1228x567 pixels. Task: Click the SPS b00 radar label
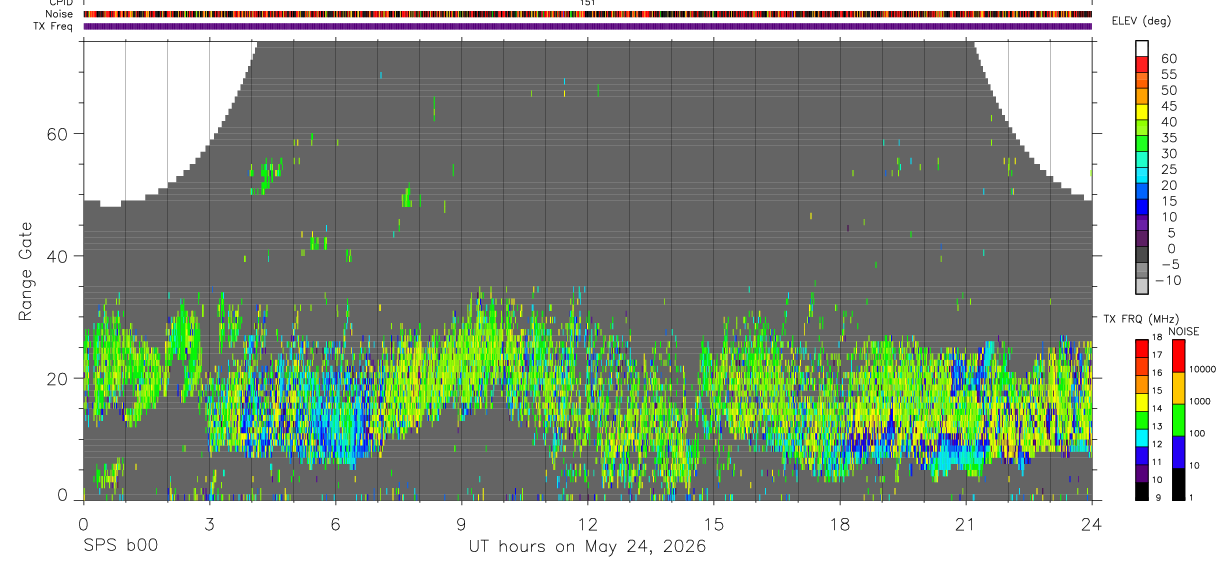[x=120, y=546]
